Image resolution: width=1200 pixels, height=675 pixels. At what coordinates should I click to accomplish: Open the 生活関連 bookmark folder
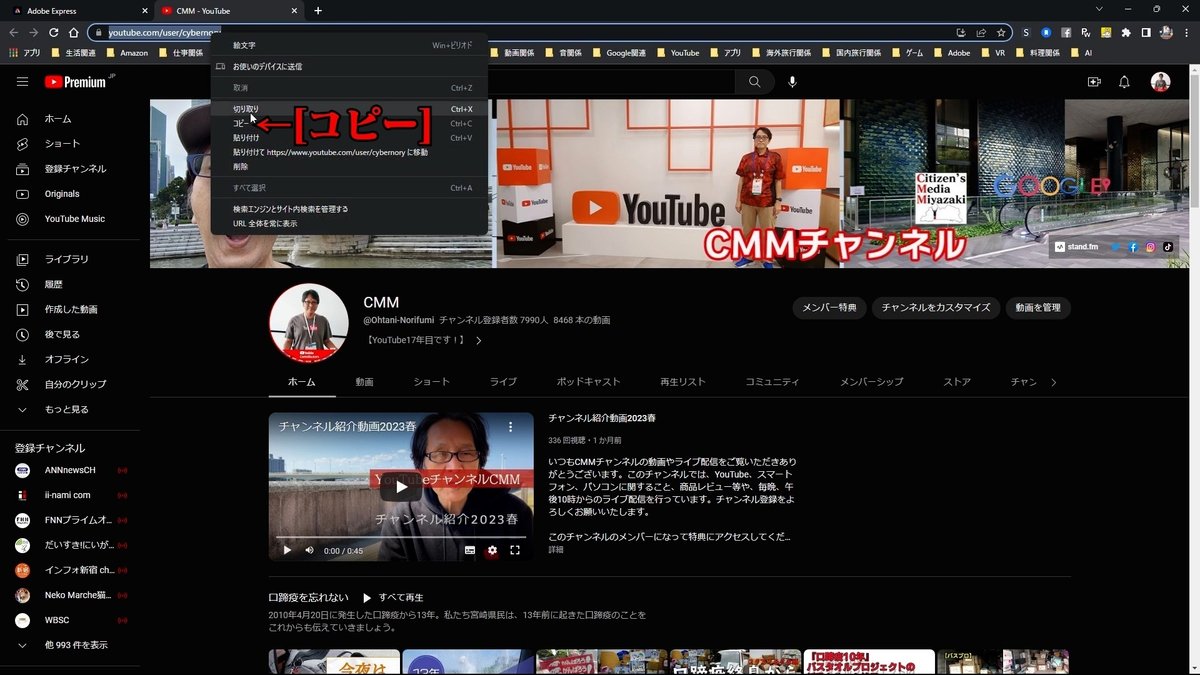[x=73, y=52]
